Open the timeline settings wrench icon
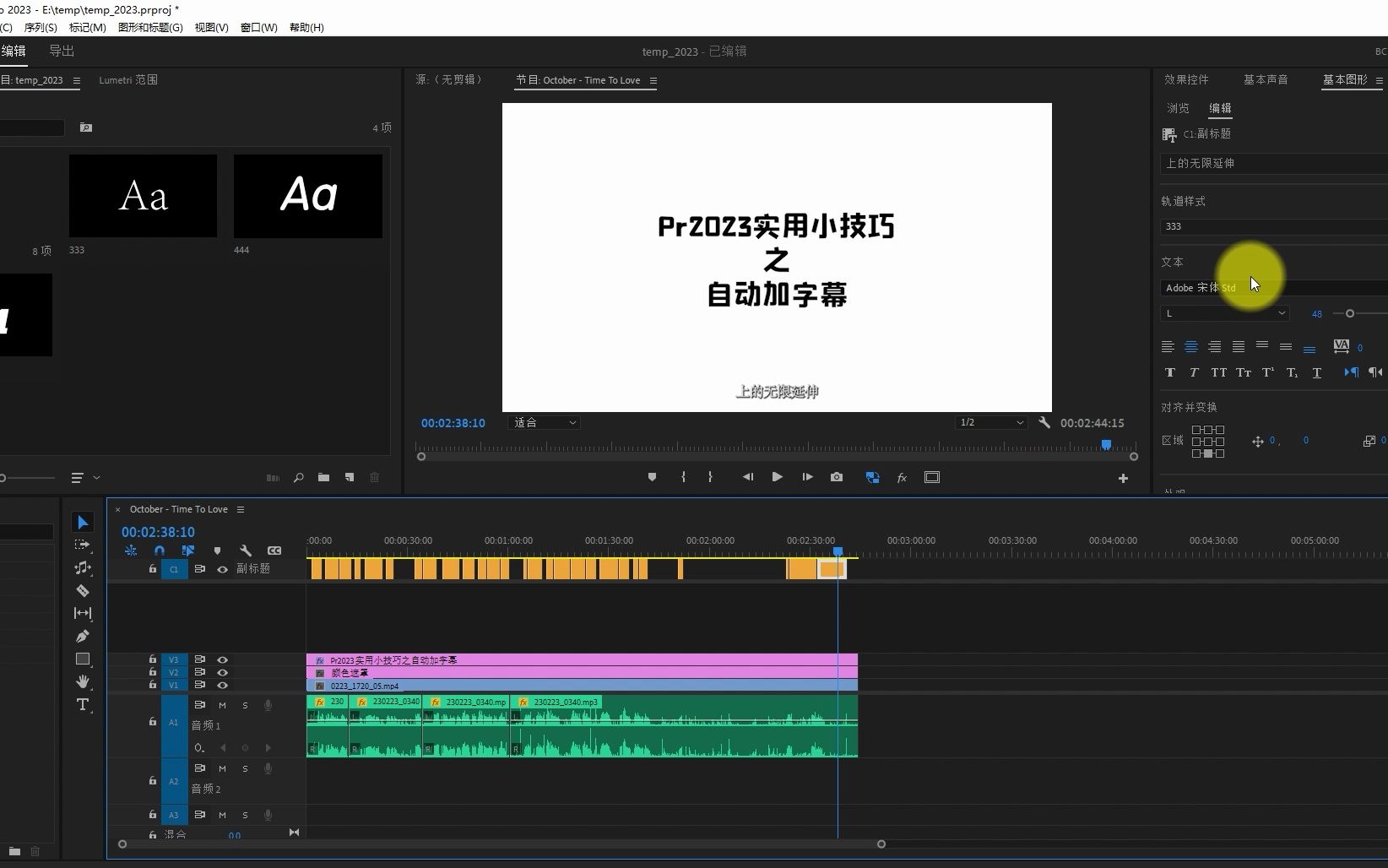This screenshot has height=868, width=1388. pos(246,550)
